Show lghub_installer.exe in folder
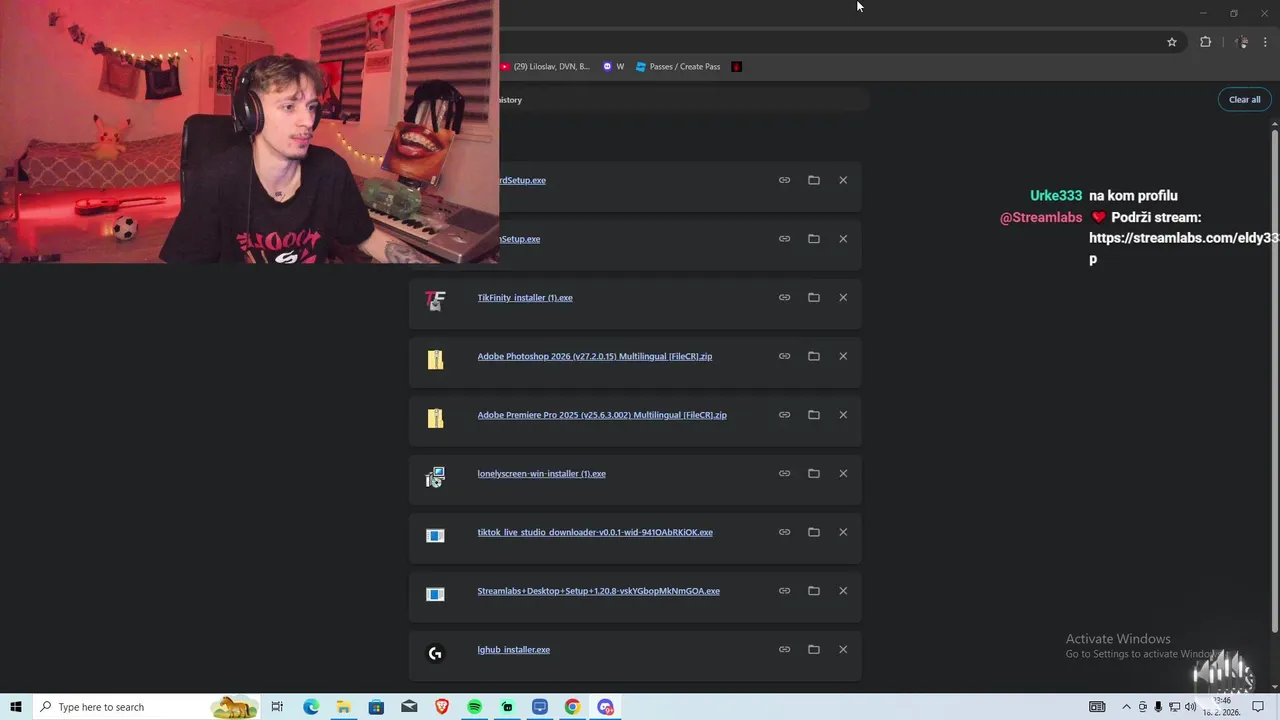 pos(813,649)
